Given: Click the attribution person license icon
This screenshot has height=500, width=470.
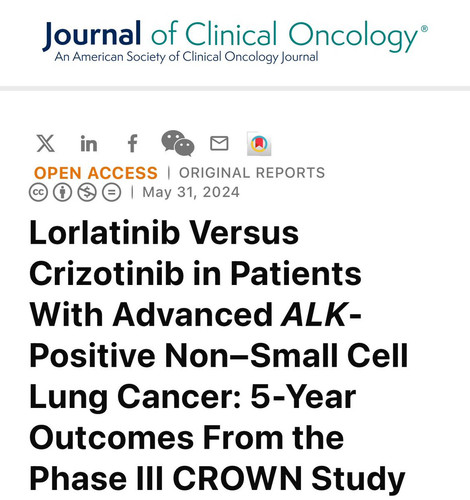Looking at the screenshot, I should [x=63, y=192].
